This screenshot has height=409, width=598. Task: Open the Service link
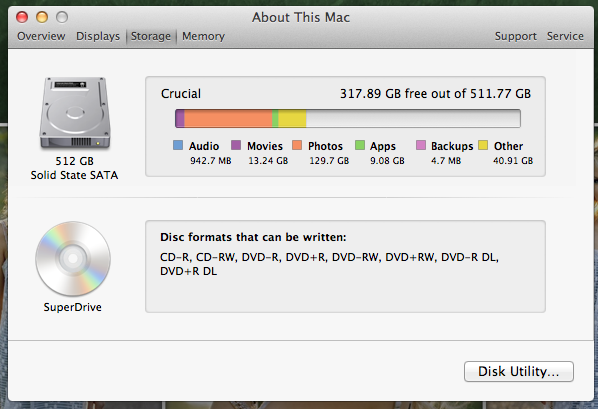click(565, 36)
